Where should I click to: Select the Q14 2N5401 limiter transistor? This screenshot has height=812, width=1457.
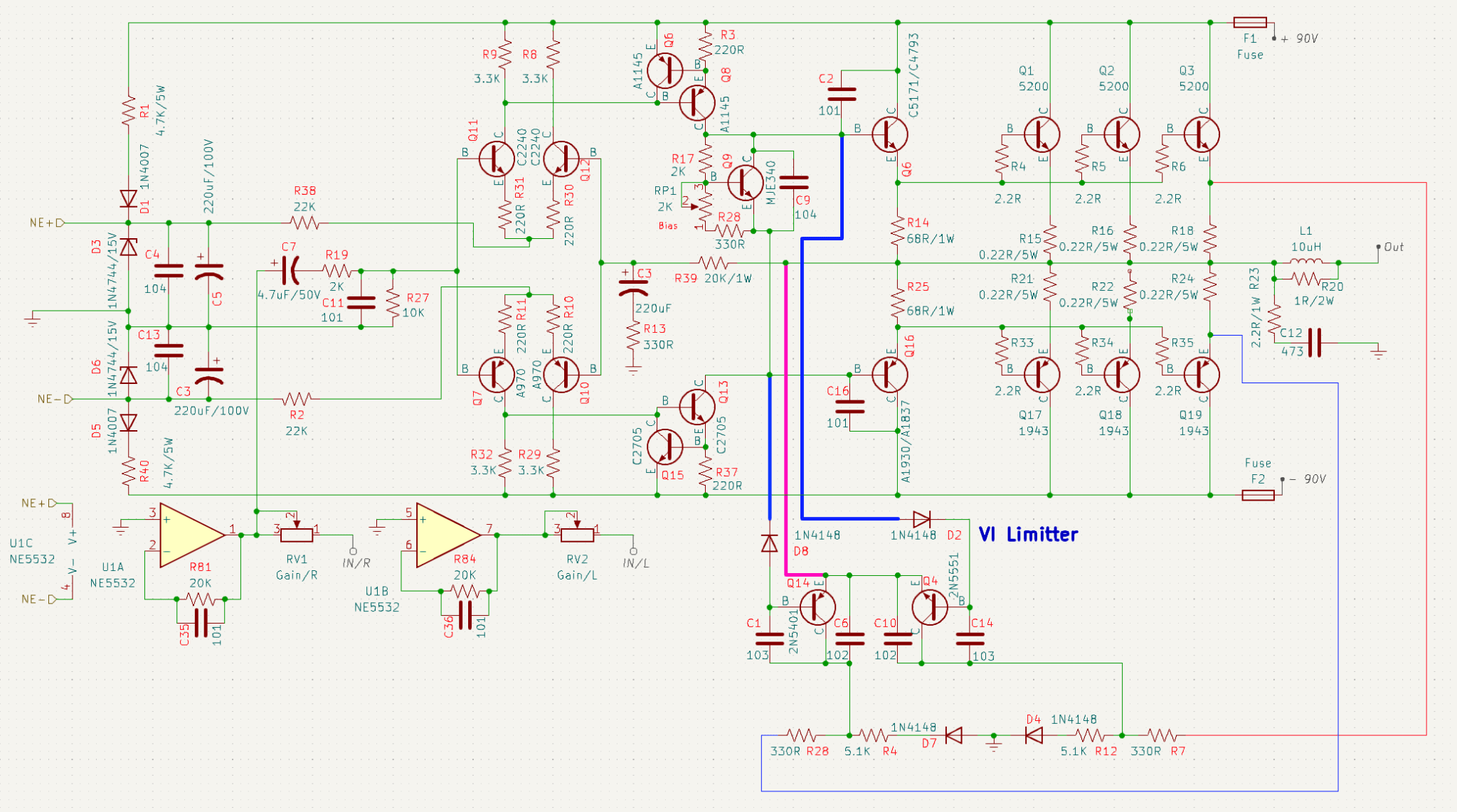817,607
